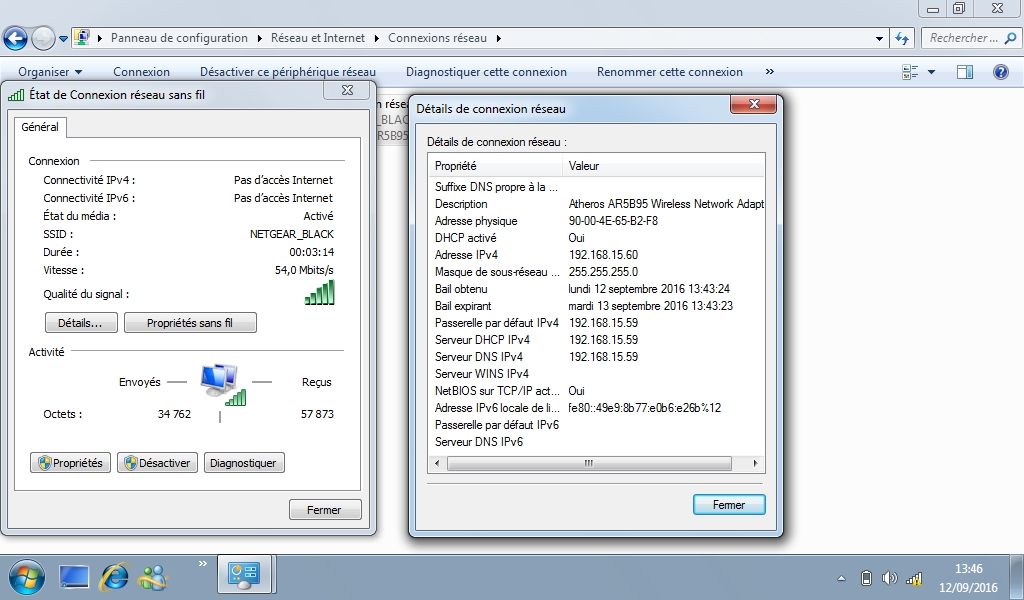Click the battery icon in system tray

866,579
